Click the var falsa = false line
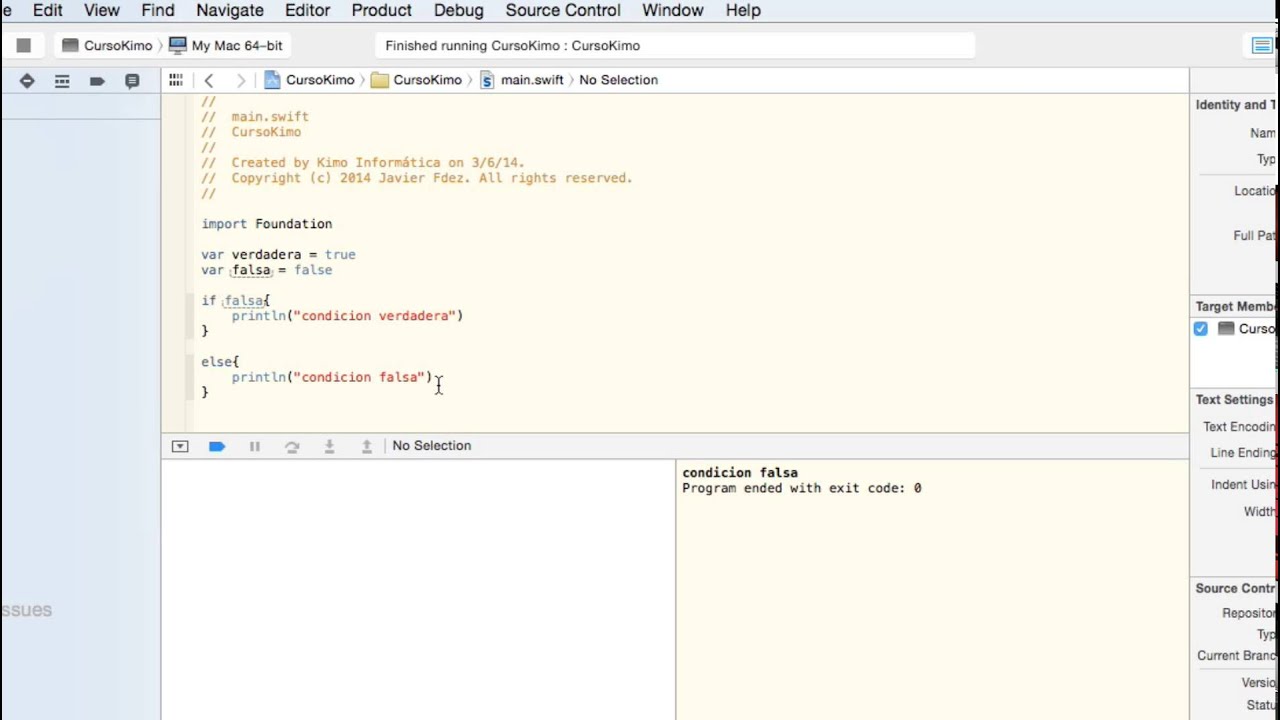The image size is (1280, 720). [x=267, y=270]
